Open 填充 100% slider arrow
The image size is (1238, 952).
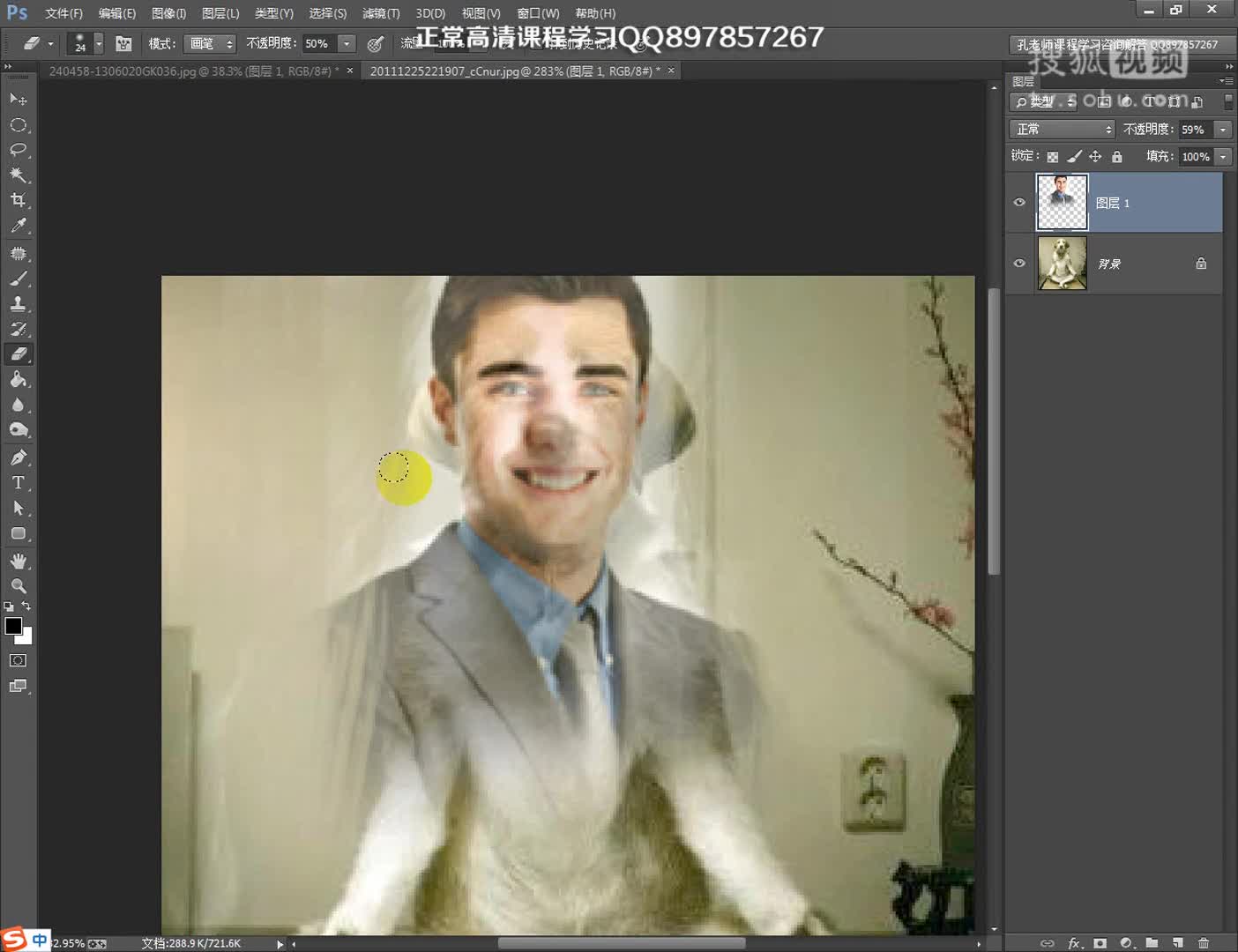(x=1223, y=156)
